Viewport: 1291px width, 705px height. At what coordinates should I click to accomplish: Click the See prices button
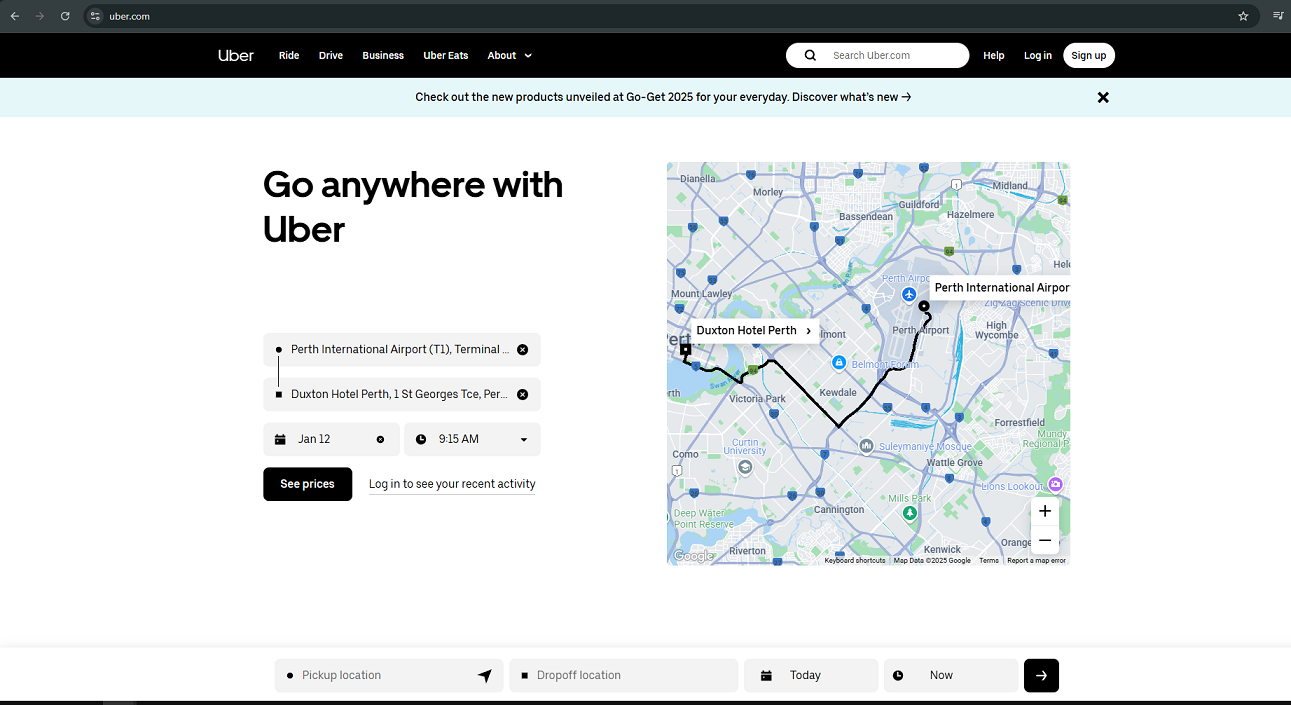307,484
